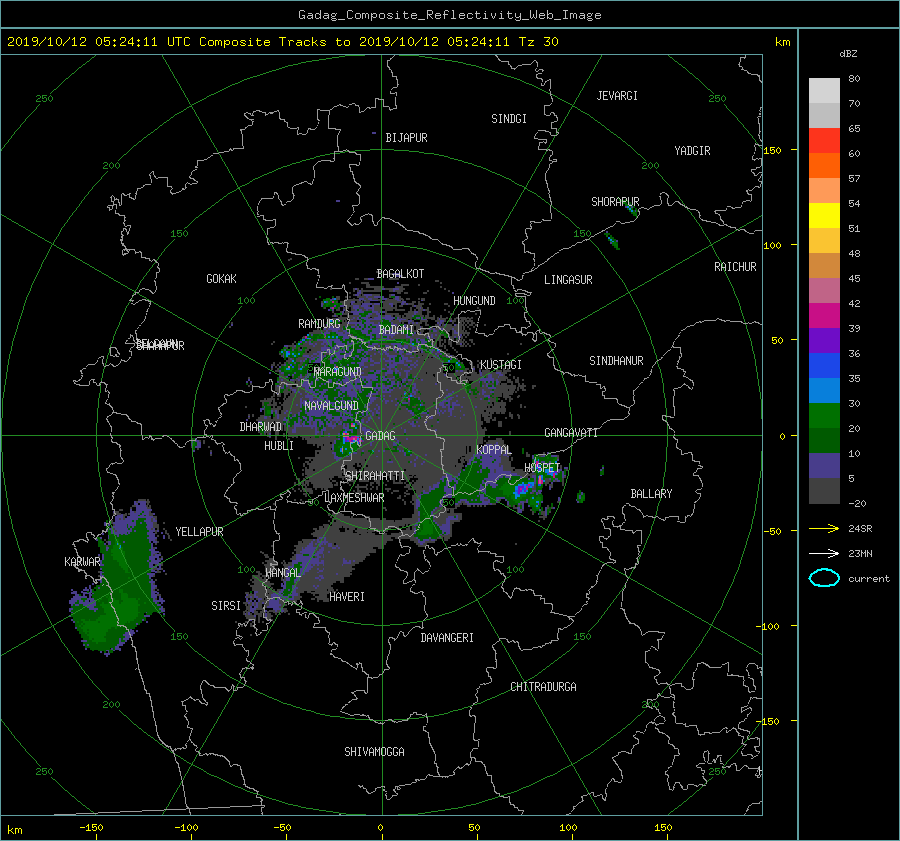Click the BAGALKOT city label
The height and width of the screenshot is (841, 900).
[400, 274]
